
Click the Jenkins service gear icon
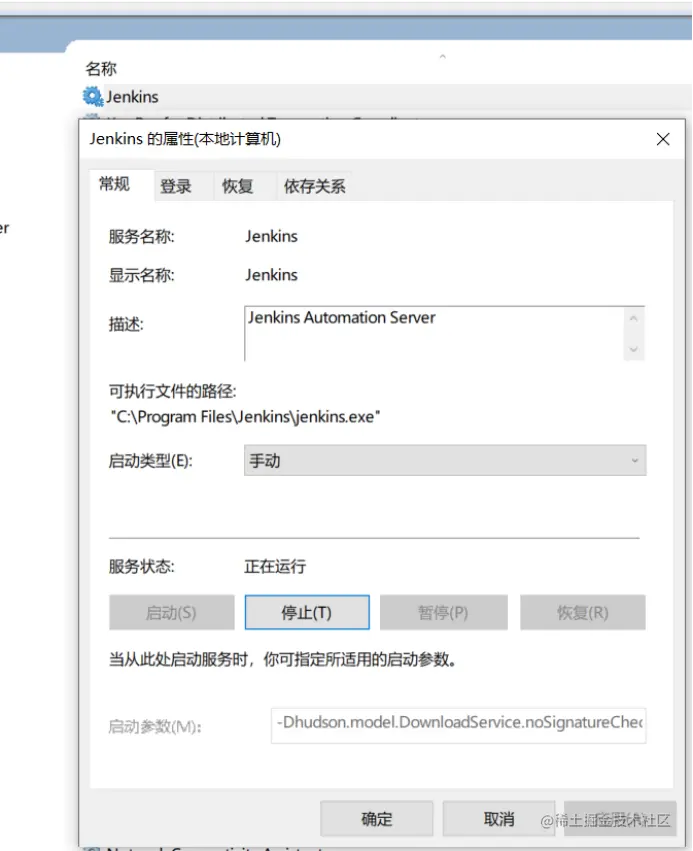point(92,97)
